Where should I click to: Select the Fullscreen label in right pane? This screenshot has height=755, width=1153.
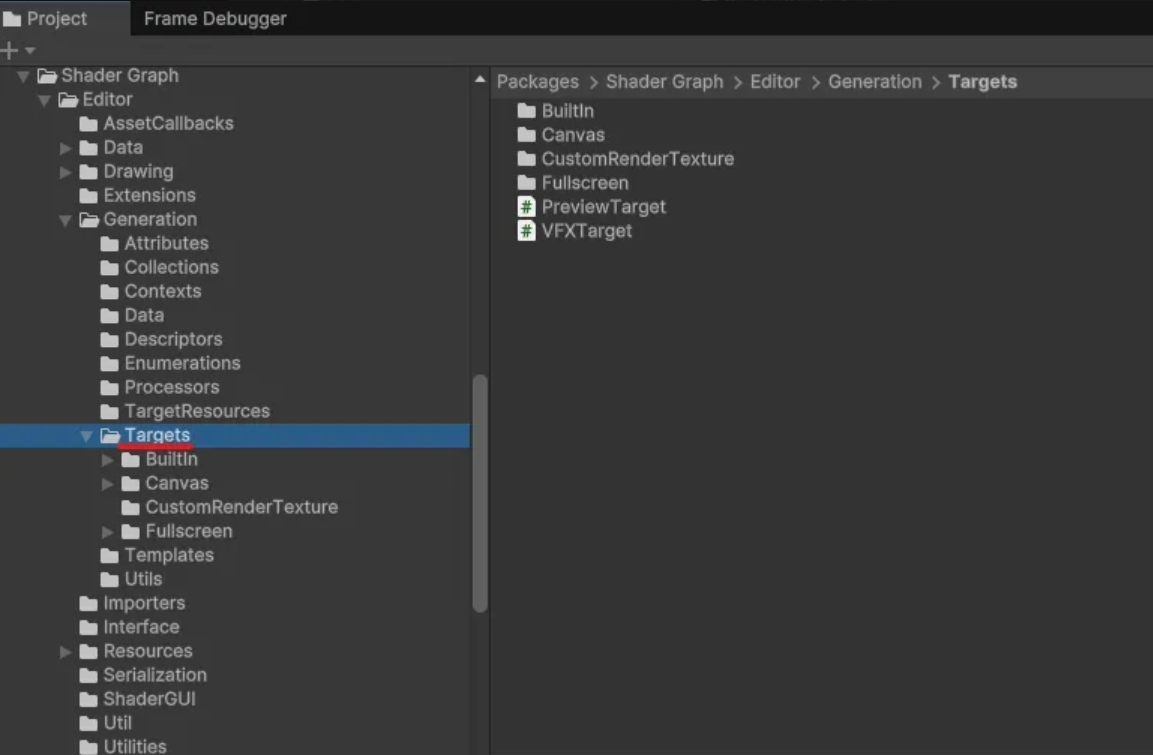point(585,183)
